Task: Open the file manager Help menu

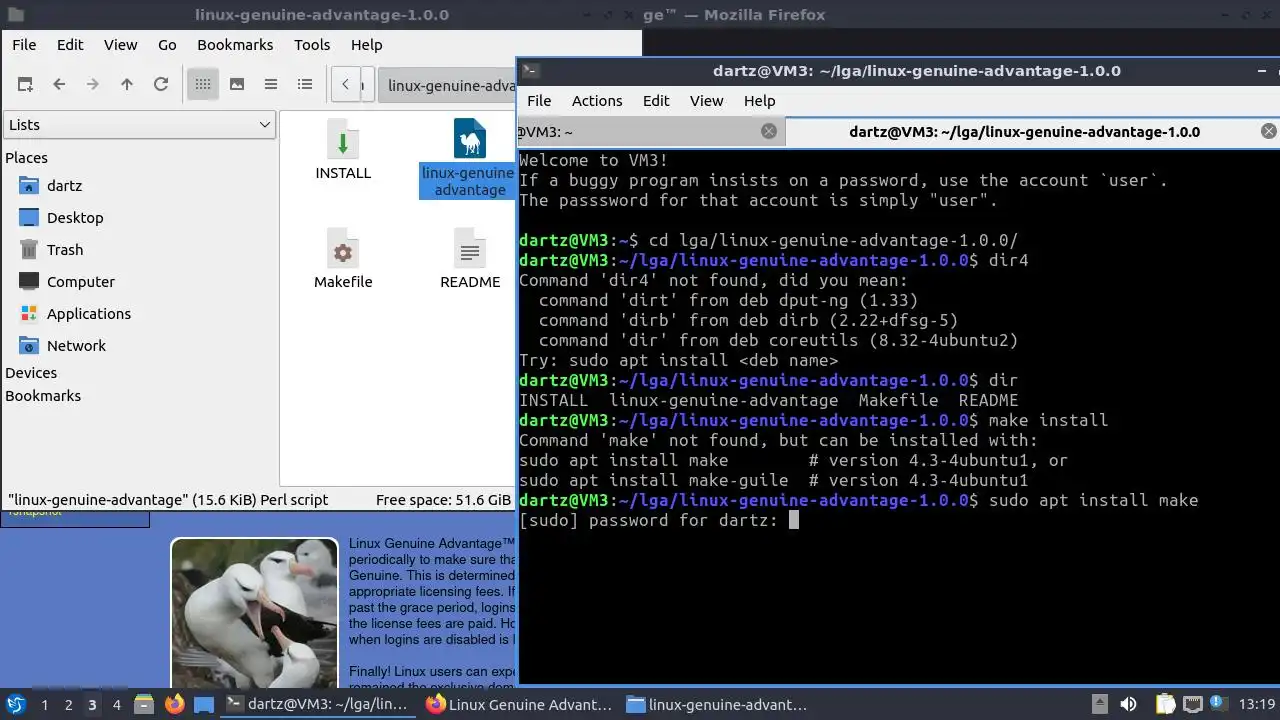Action: coord(367,45)
